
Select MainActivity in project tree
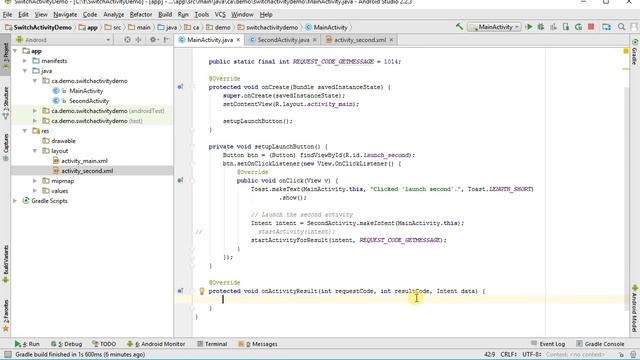click(86, 91)
